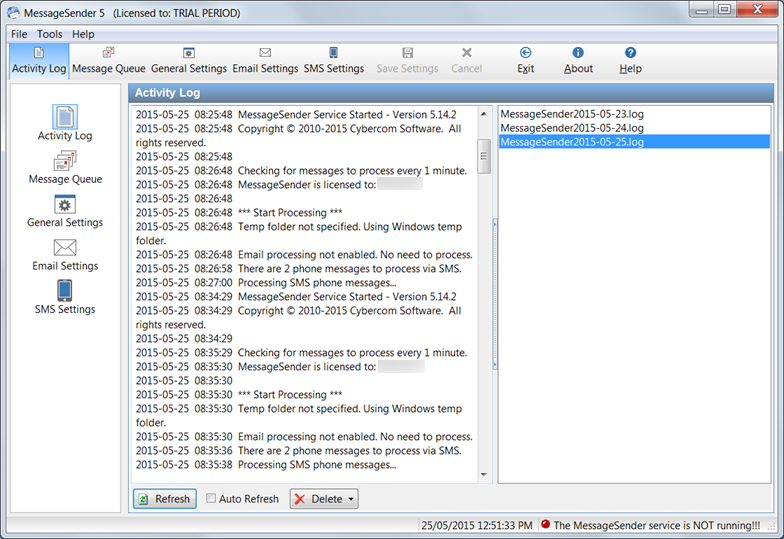
Task: Open Email Settings toolbar button
Action: pyautogui.click(x=265, y=61)
